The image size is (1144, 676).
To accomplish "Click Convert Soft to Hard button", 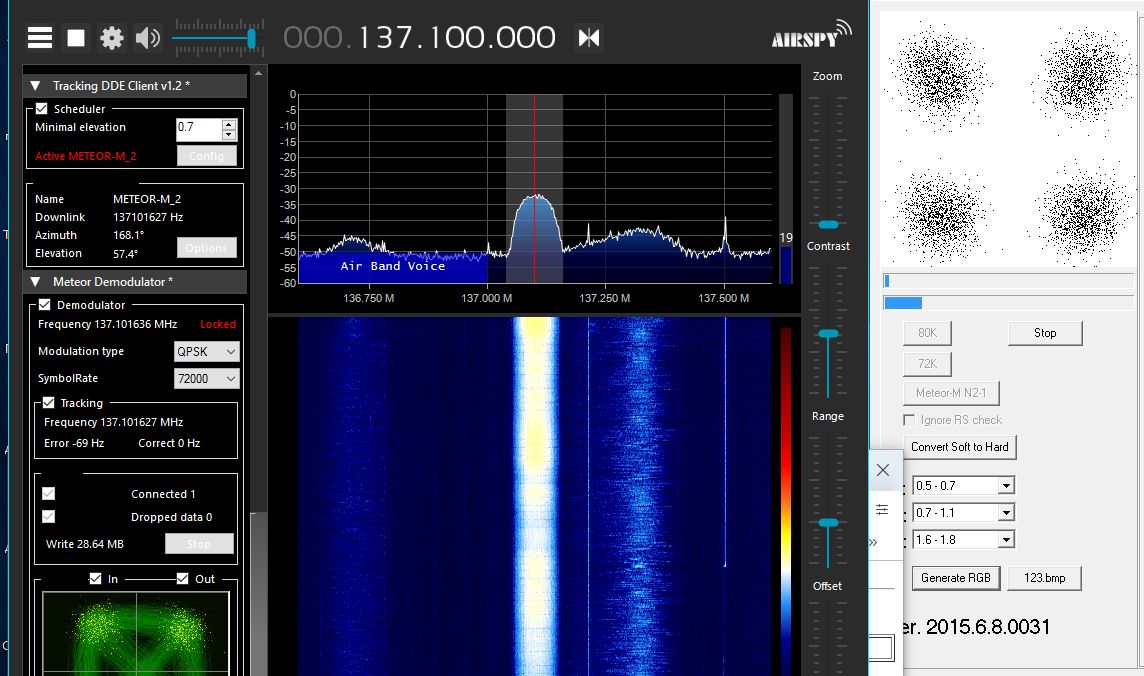I will click(959, 447).
